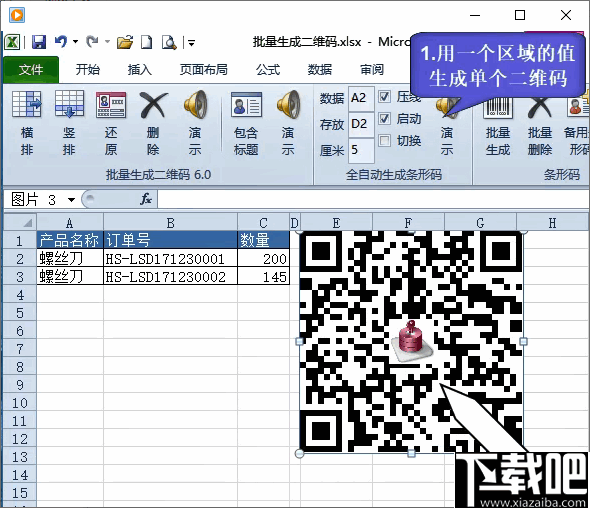
Task: Click cell HS-LSD171230001
Action: tap(170, 259)
